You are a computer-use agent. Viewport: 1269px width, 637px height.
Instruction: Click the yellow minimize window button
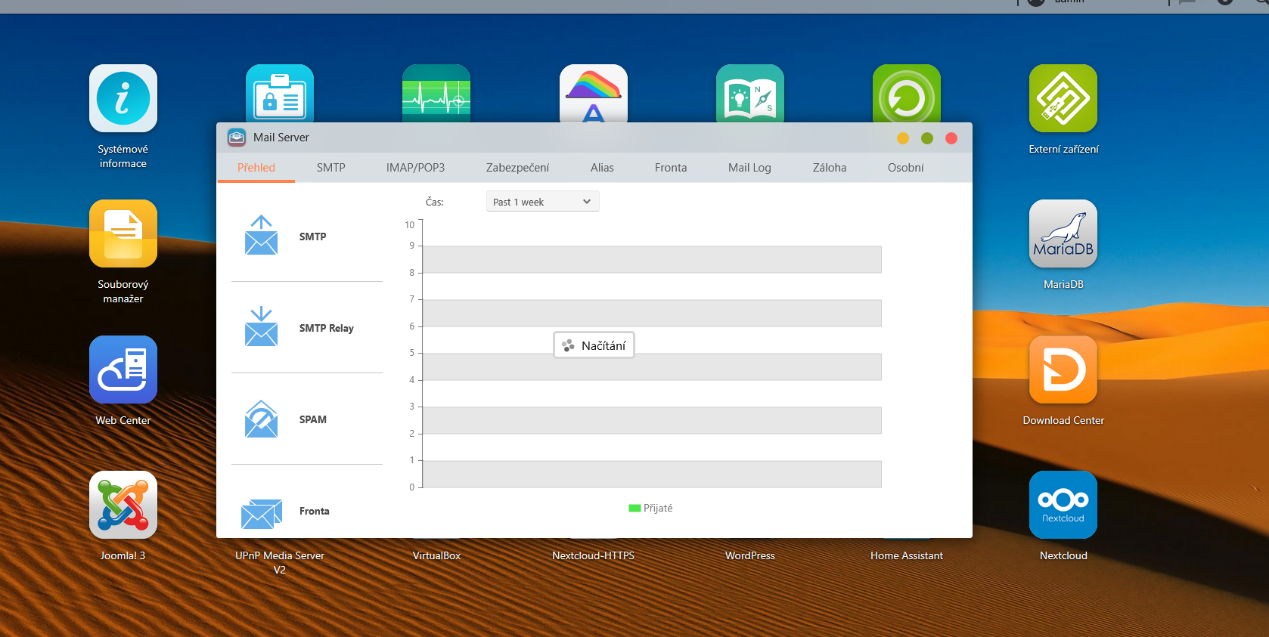pos(903,138)
